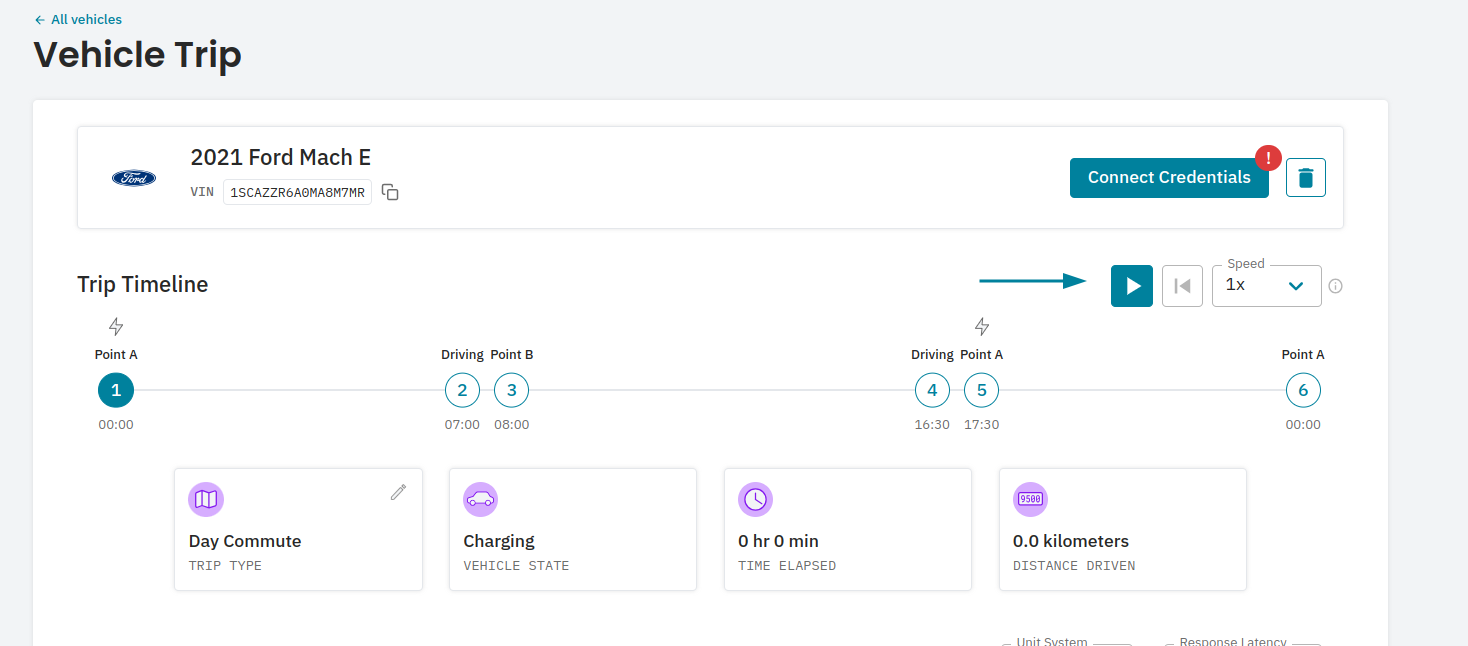The image size is (1468, 646).
Task: Click the Charging vehicle state text
Action: 499,541
